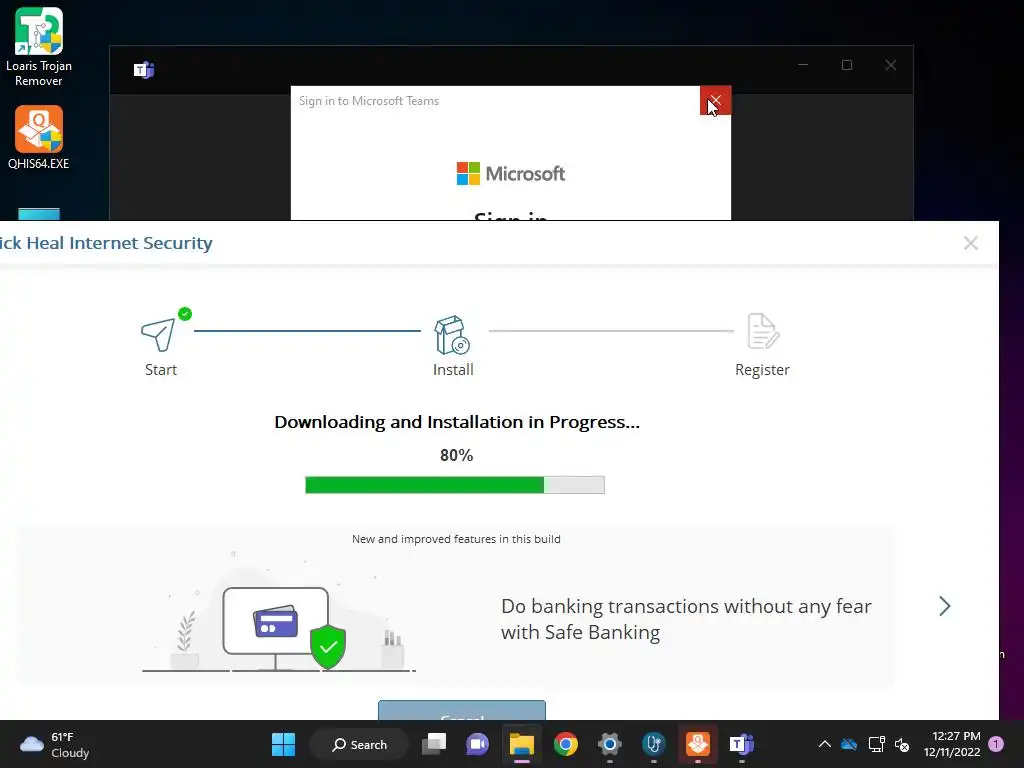Show next feature with right chevron
Viewport: 1024px width, 768px height.
tap(944, 606)
